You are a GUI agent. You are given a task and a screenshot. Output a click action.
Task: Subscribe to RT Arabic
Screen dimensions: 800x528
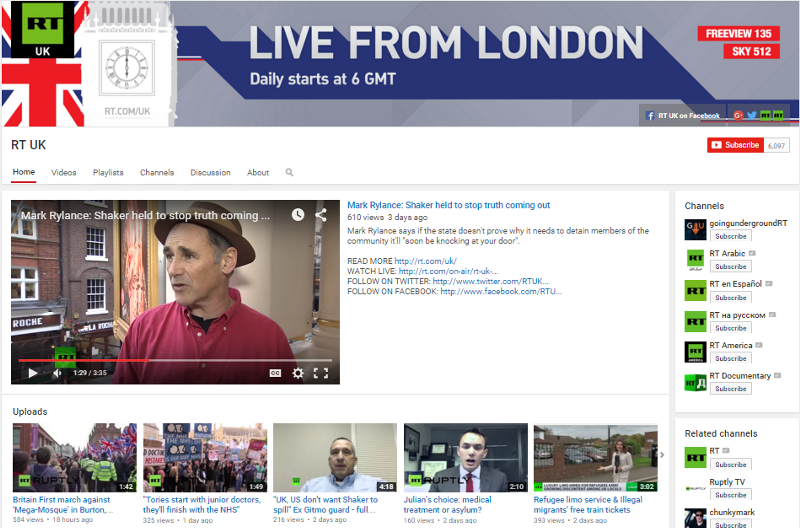731,266
